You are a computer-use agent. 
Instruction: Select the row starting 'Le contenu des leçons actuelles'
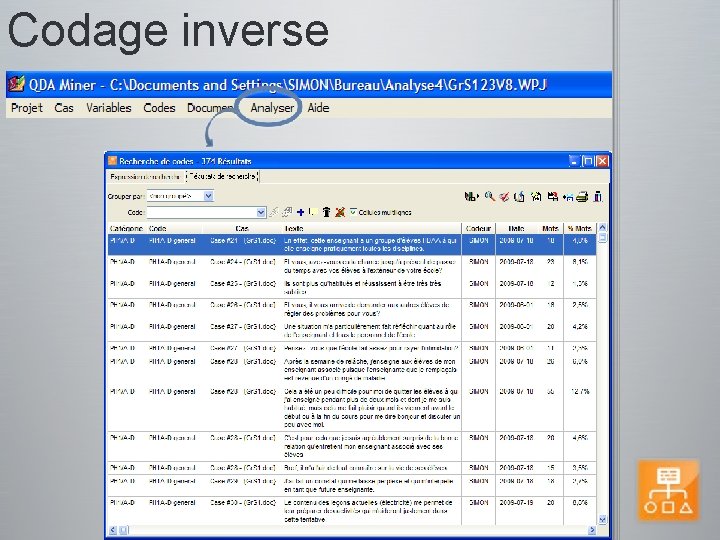point(352,511)
